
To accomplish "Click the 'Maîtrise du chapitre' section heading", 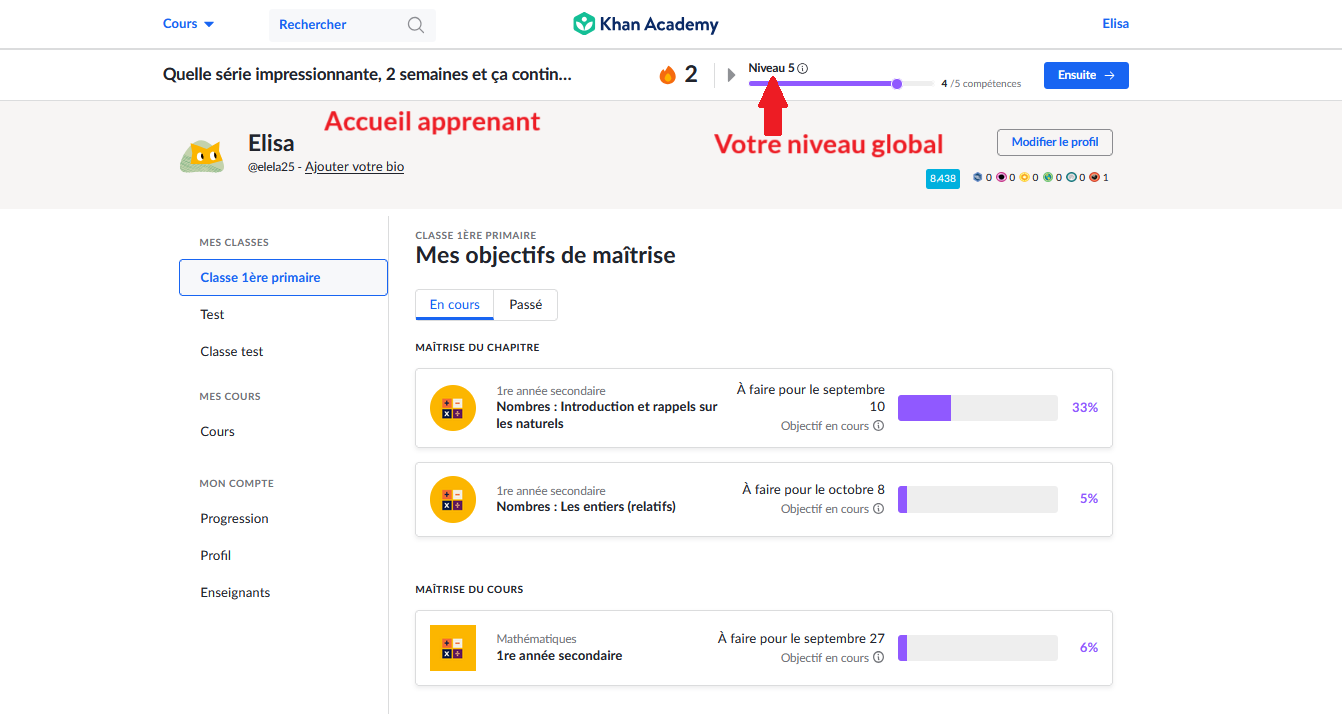I will [478, 348].
